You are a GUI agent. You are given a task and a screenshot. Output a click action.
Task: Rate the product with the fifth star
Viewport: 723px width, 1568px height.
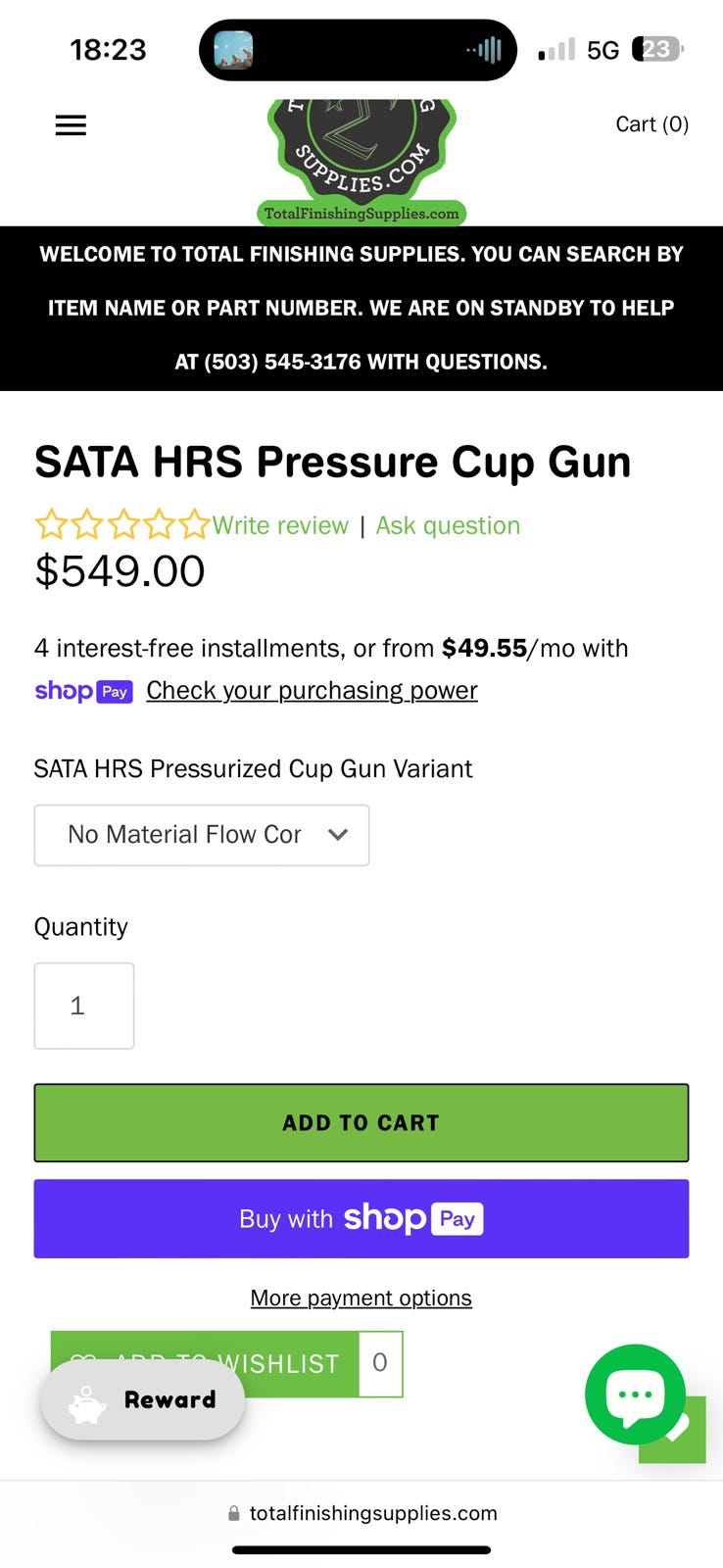pos(195,525)
